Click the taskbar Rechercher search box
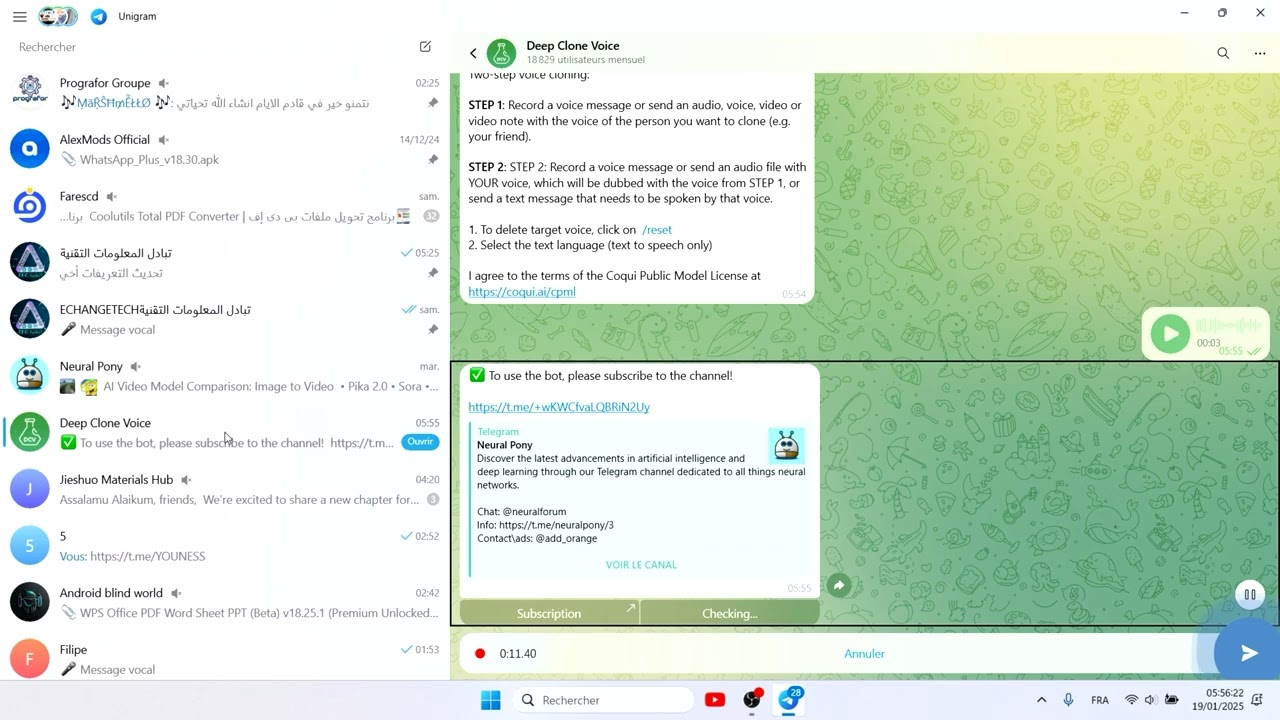The image size is (1280, 720). pyautogui.click(x=604, y=700)
